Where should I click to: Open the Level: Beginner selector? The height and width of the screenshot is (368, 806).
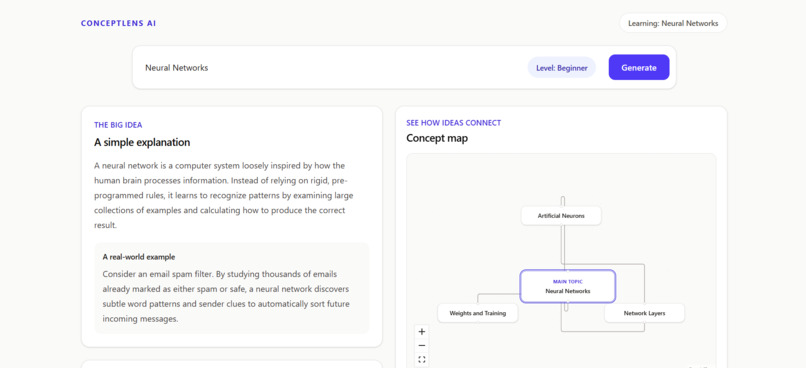(561, 68)
